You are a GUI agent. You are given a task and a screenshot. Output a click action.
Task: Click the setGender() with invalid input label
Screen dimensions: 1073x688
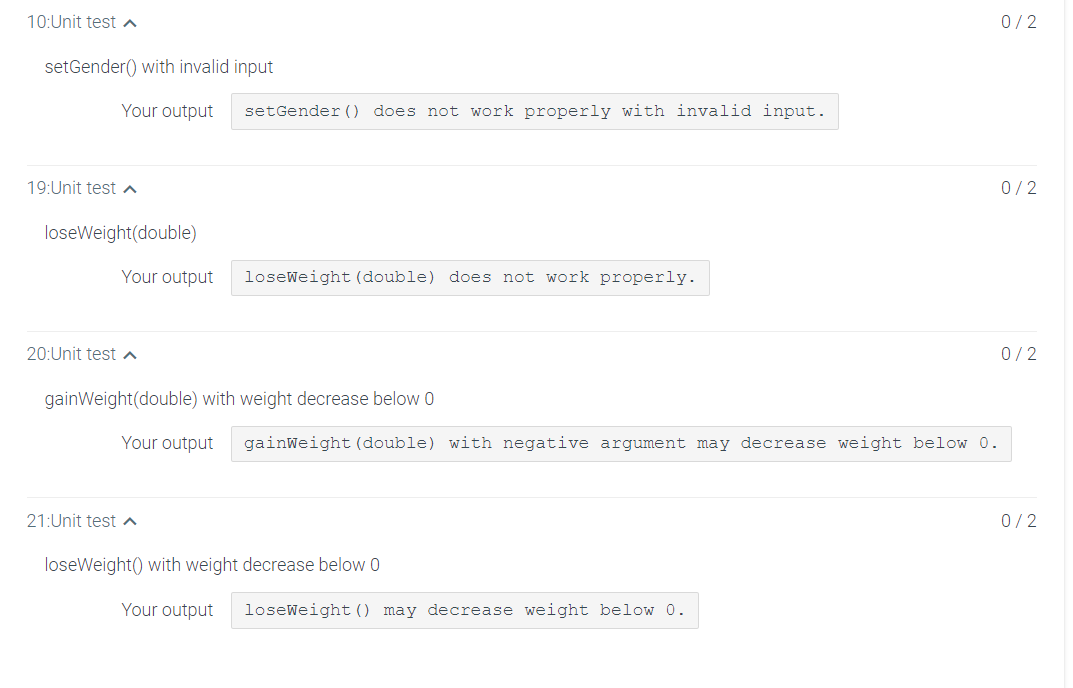click(x=158, y=66)
